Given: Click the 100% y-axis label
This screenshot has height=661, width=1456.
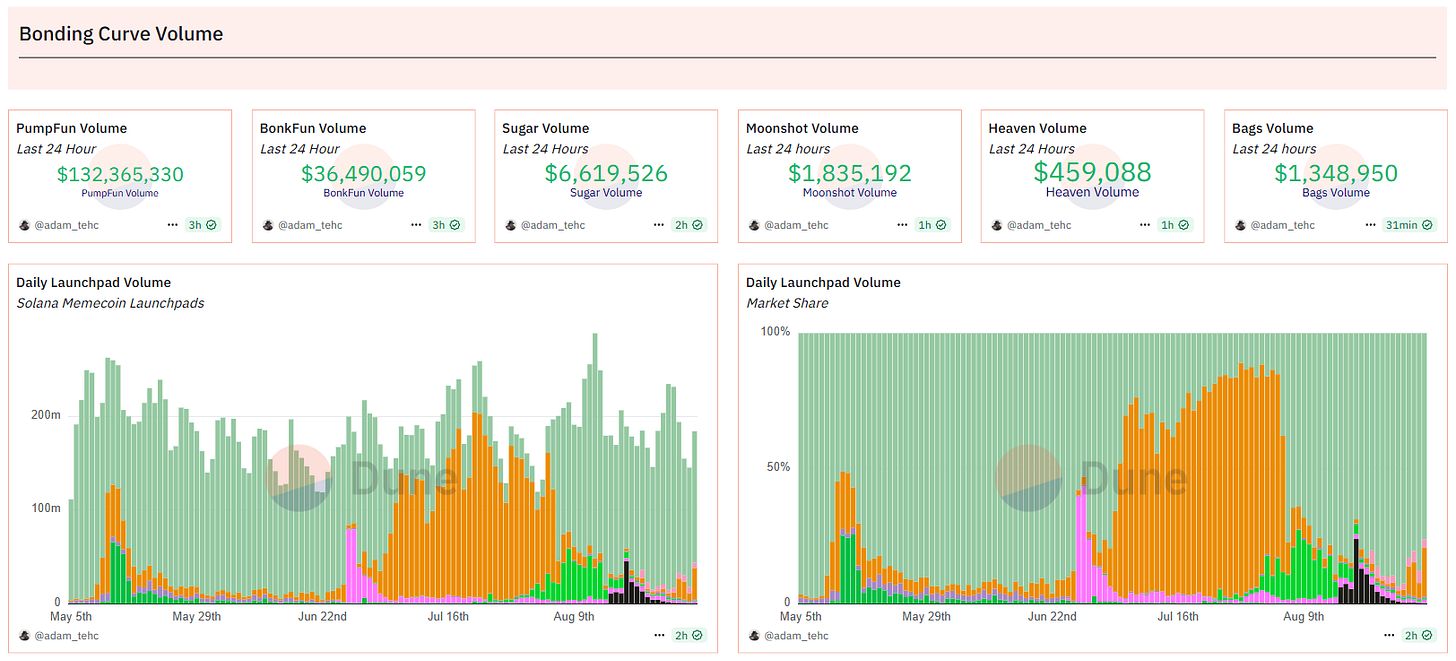Looking at the screenshot, I should [776, 331].
